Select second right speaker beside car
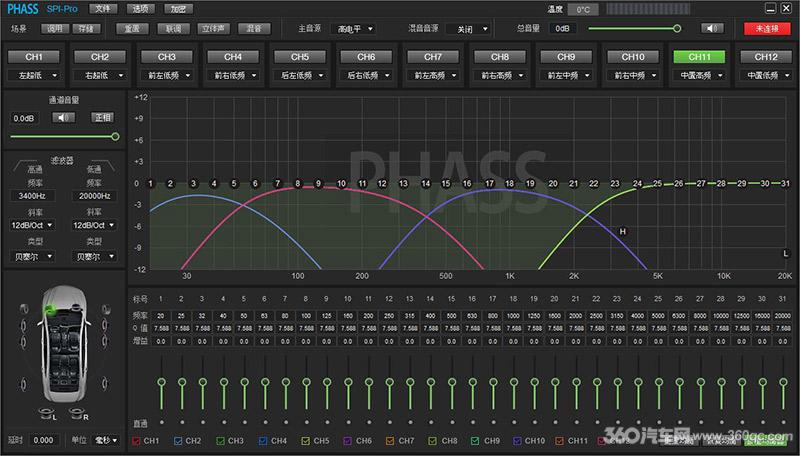 tap(105, 325)
